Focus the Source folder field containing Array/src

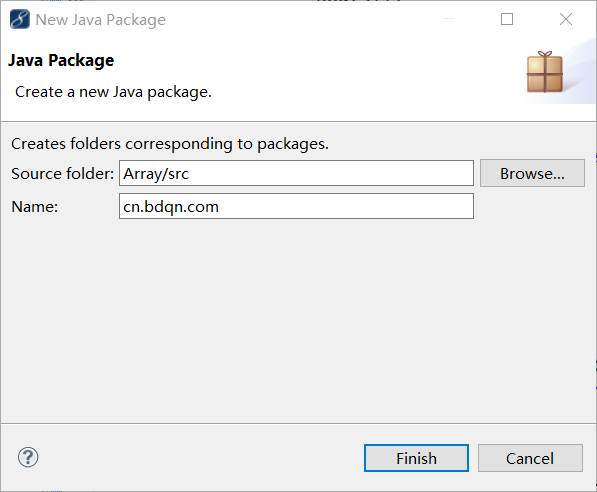coord(296,173)
